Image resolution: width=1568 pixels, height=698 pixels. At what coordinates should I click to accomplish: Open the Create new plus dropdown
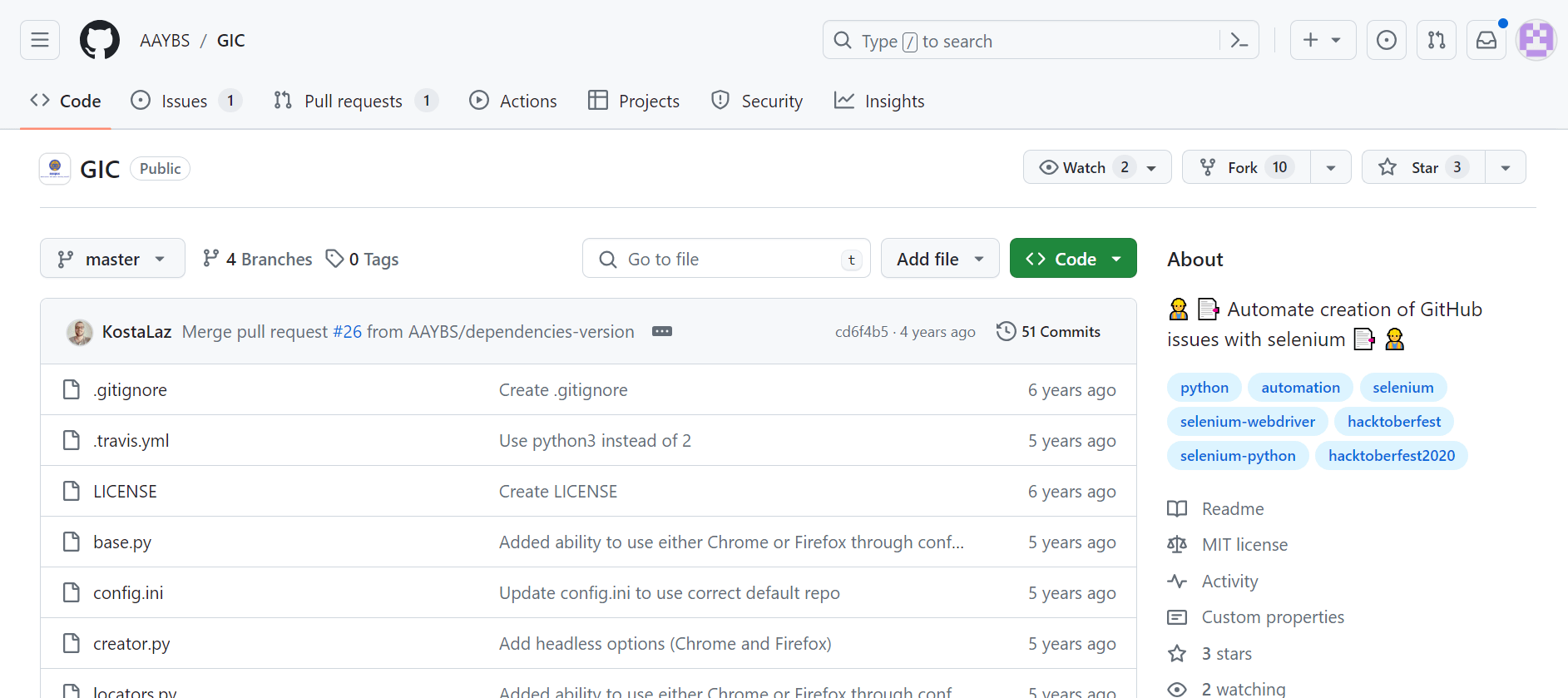[1323, 40]
